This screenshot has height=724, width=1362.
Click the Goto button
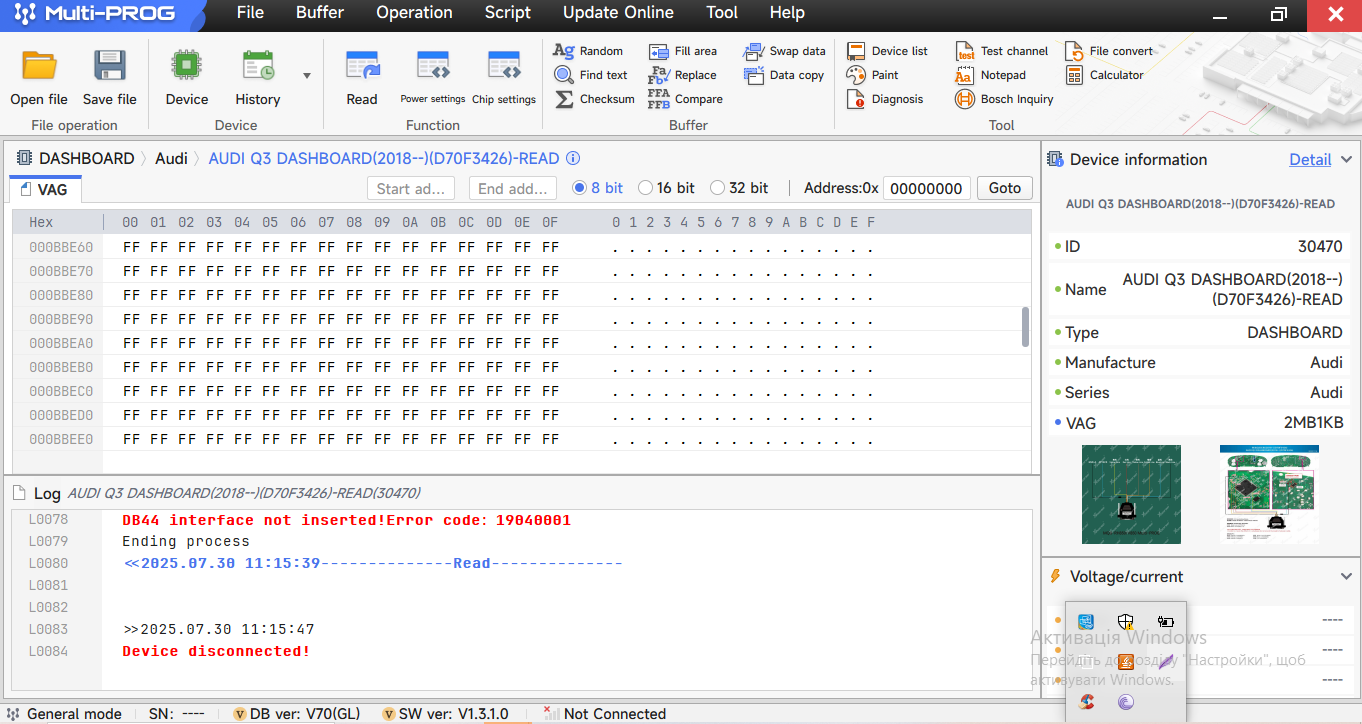click(1005, 188)
